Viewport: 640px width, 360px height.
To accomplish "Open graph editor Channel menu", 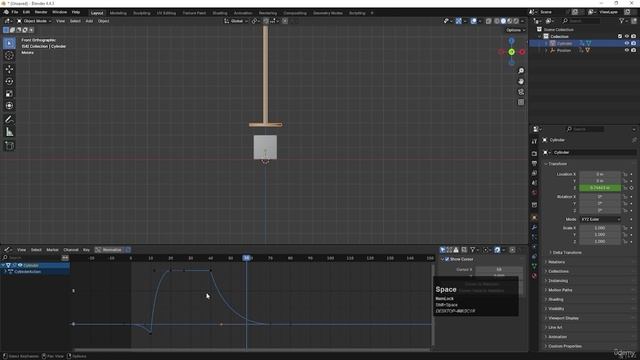I will pyautogui.click(x=71, y=250).
